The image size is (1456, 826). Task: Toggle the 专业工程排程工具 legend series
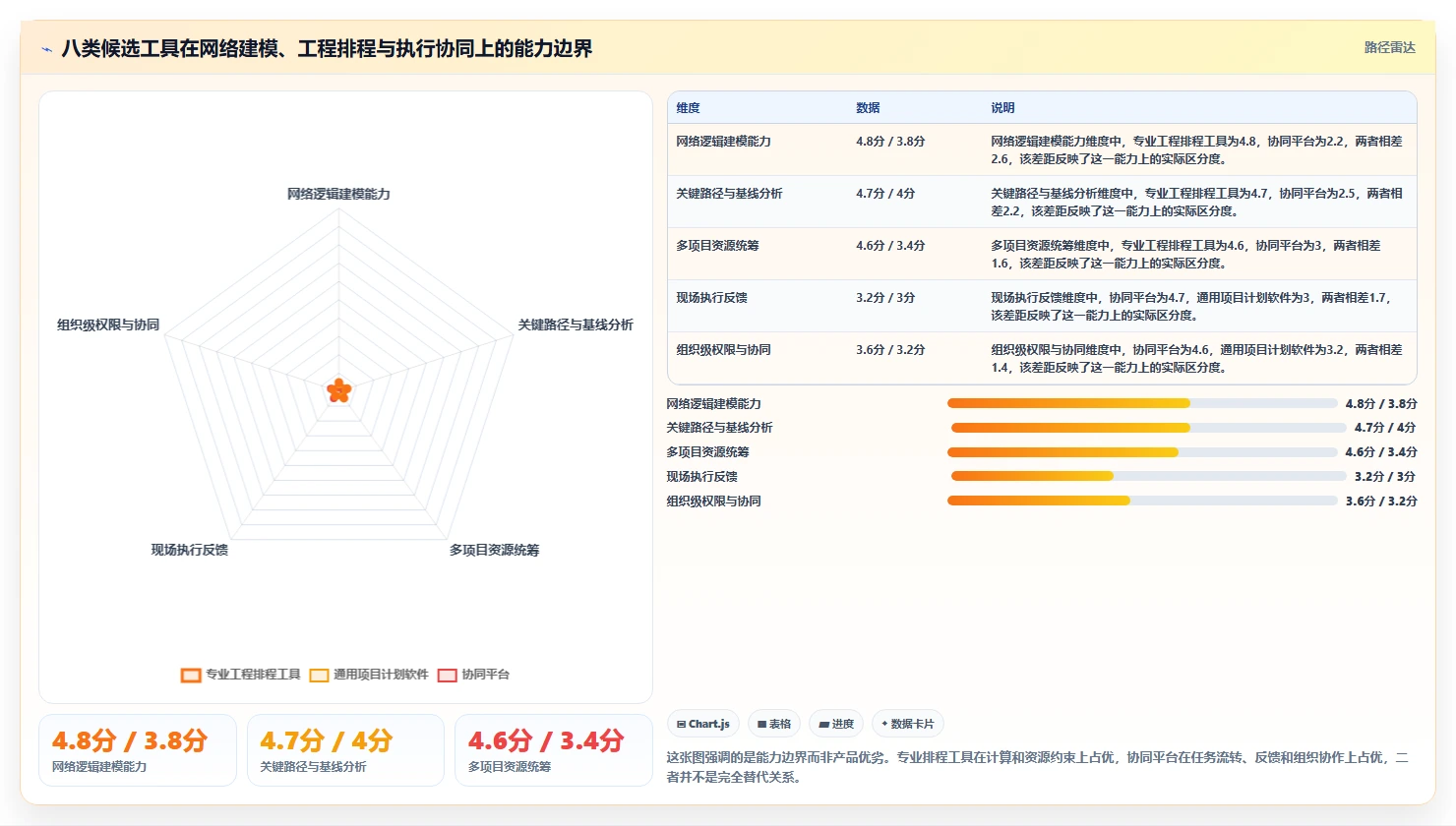click(x=241, y=675)
